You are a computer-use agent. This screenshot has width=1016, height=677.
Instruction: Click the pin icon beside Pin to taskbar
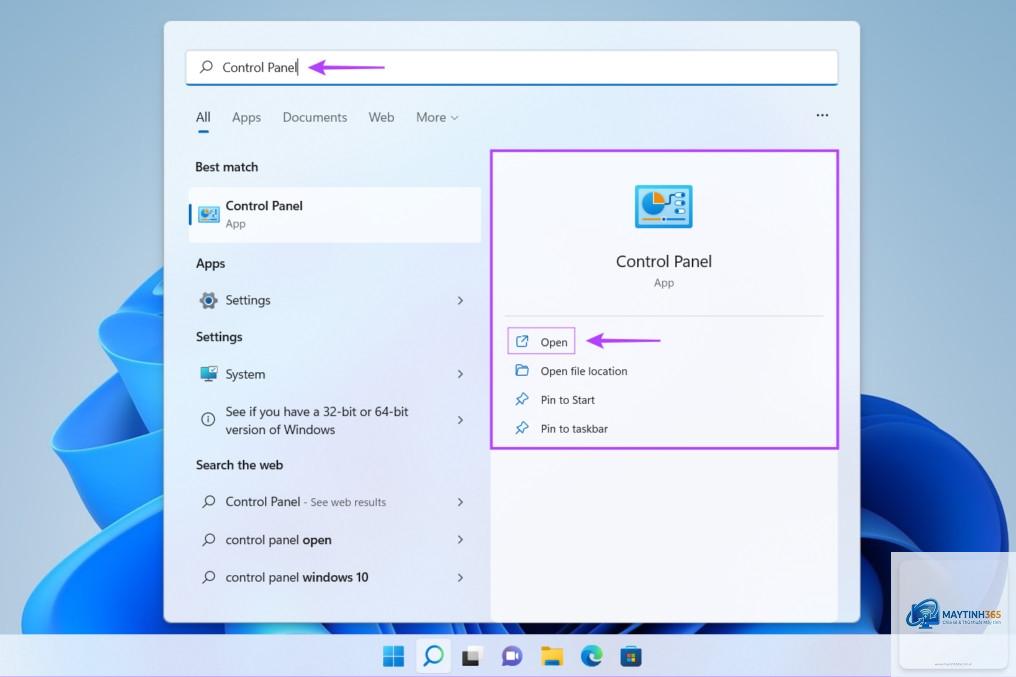522,428
